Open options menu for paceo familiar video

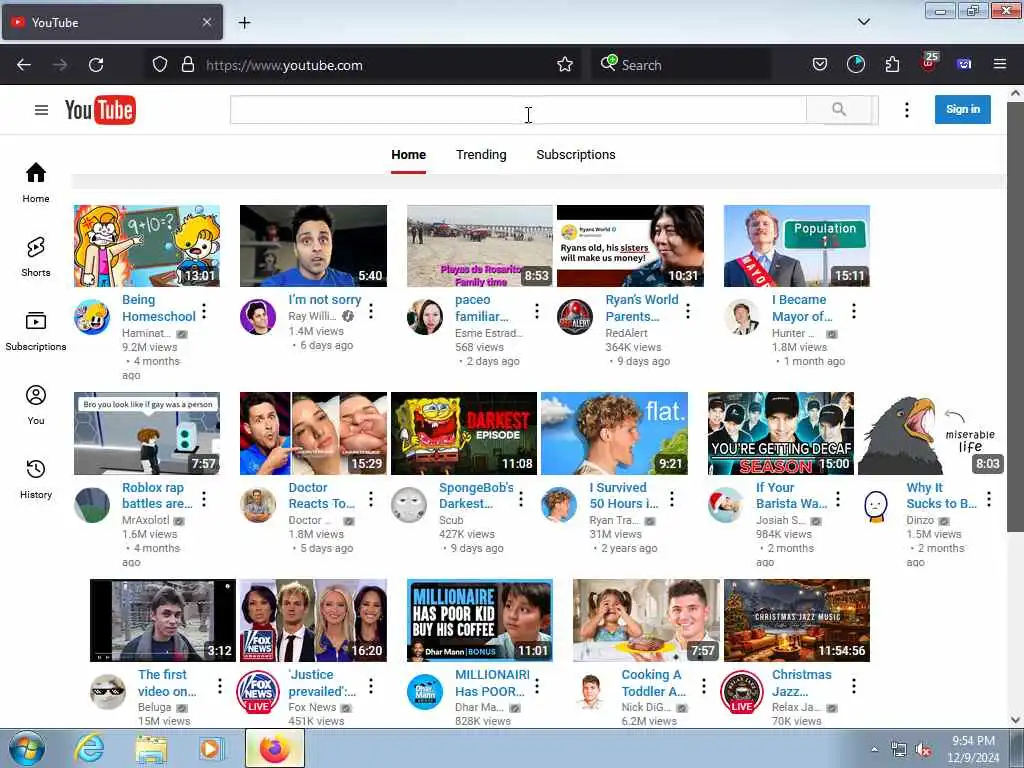coord(537,312)
